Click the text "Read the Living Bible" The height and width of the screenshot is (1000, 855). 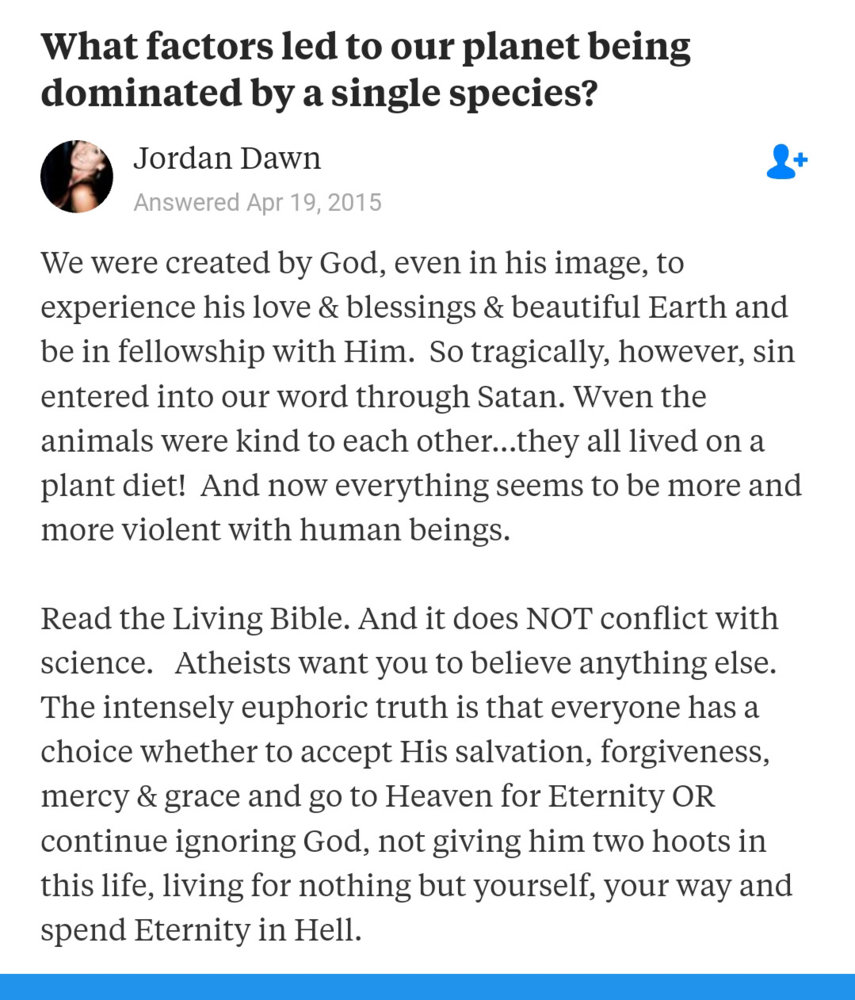[192, 618]
